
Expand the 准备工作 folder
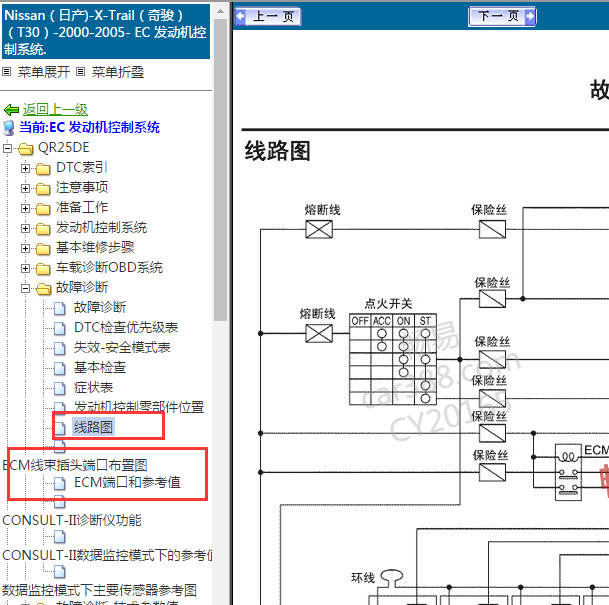[25, 208]
